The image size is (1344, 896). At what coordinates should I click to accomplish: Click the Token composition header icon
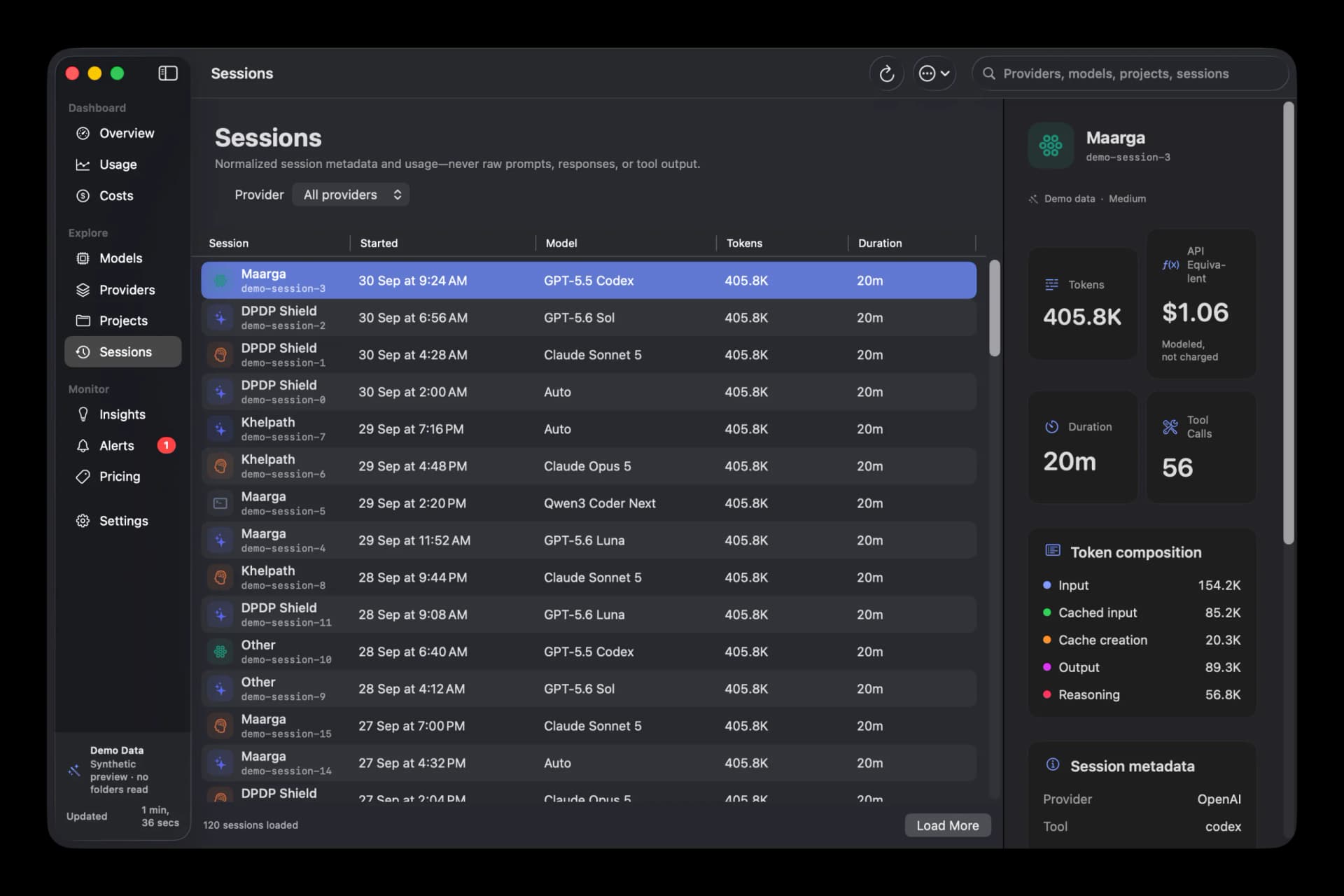pos(1052,550)
